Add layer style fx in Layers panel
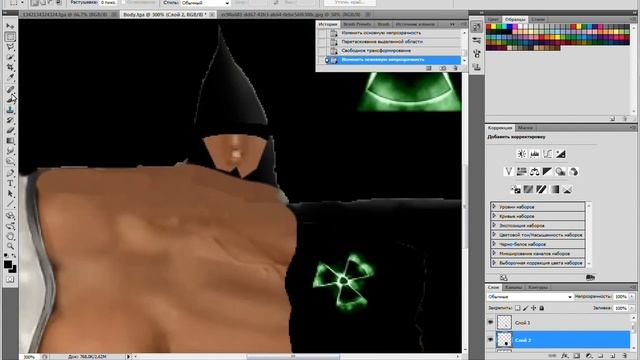640x360 pixels. coord(565,356)
